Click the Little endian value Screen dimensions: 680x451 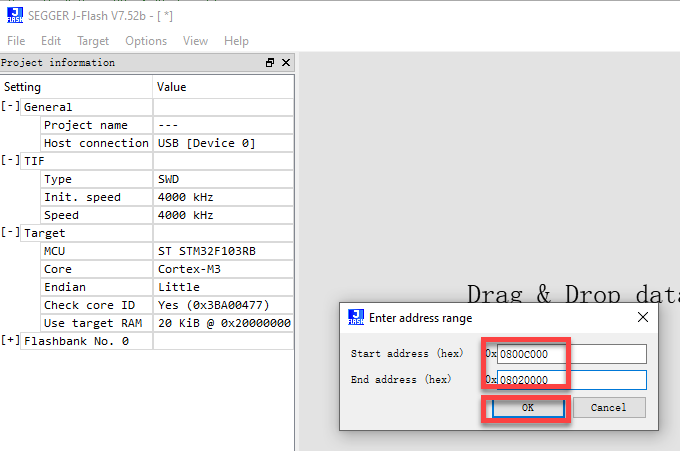click(179, 287)
